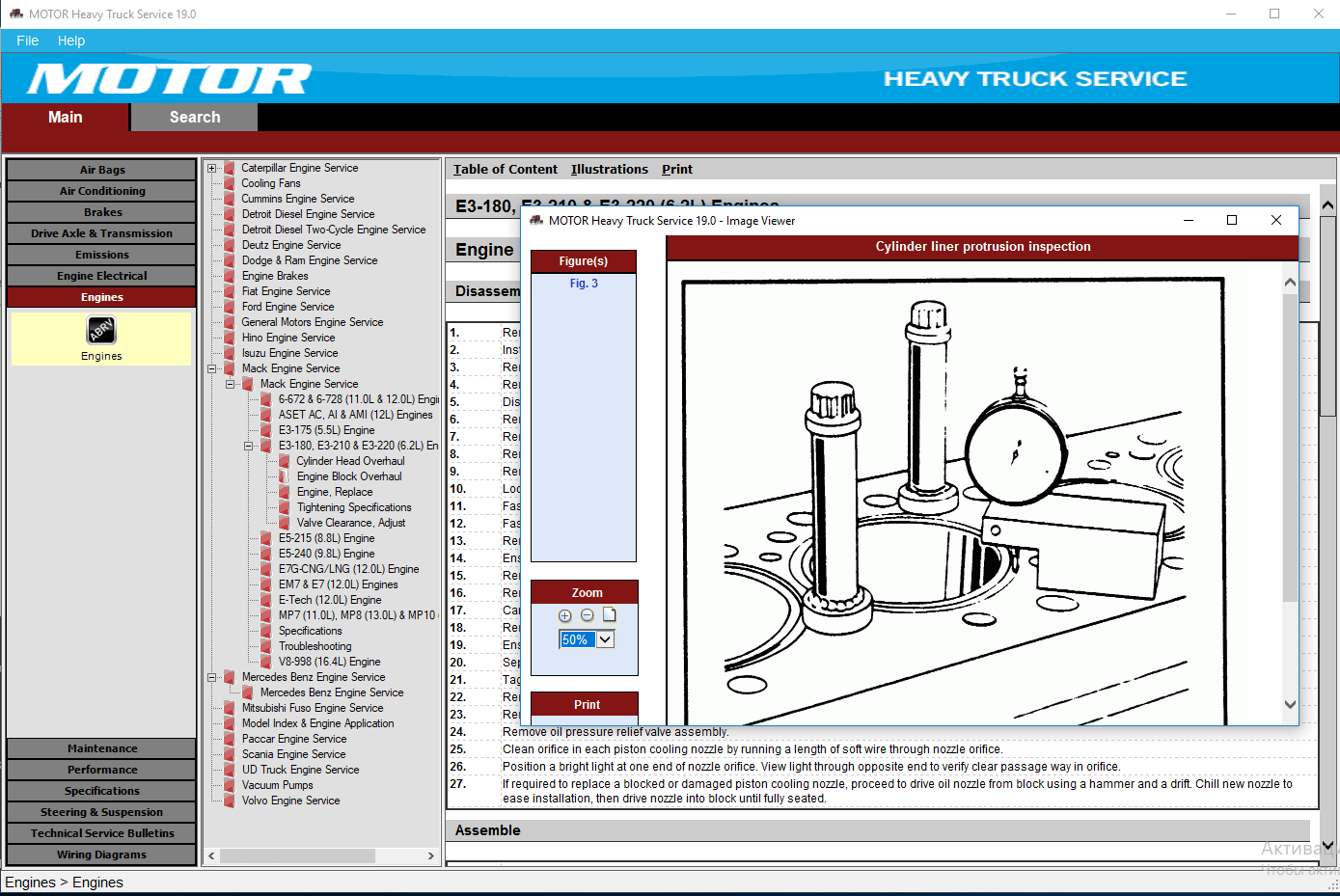Select the Engines category button
Viewport: 1340px width, 896px height.
tap(101, 297)
